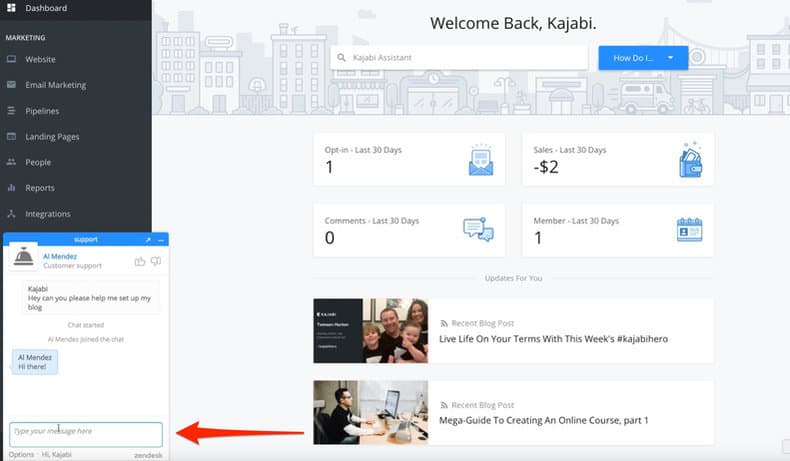Rate the chat with thumbs down

[156, 261]
